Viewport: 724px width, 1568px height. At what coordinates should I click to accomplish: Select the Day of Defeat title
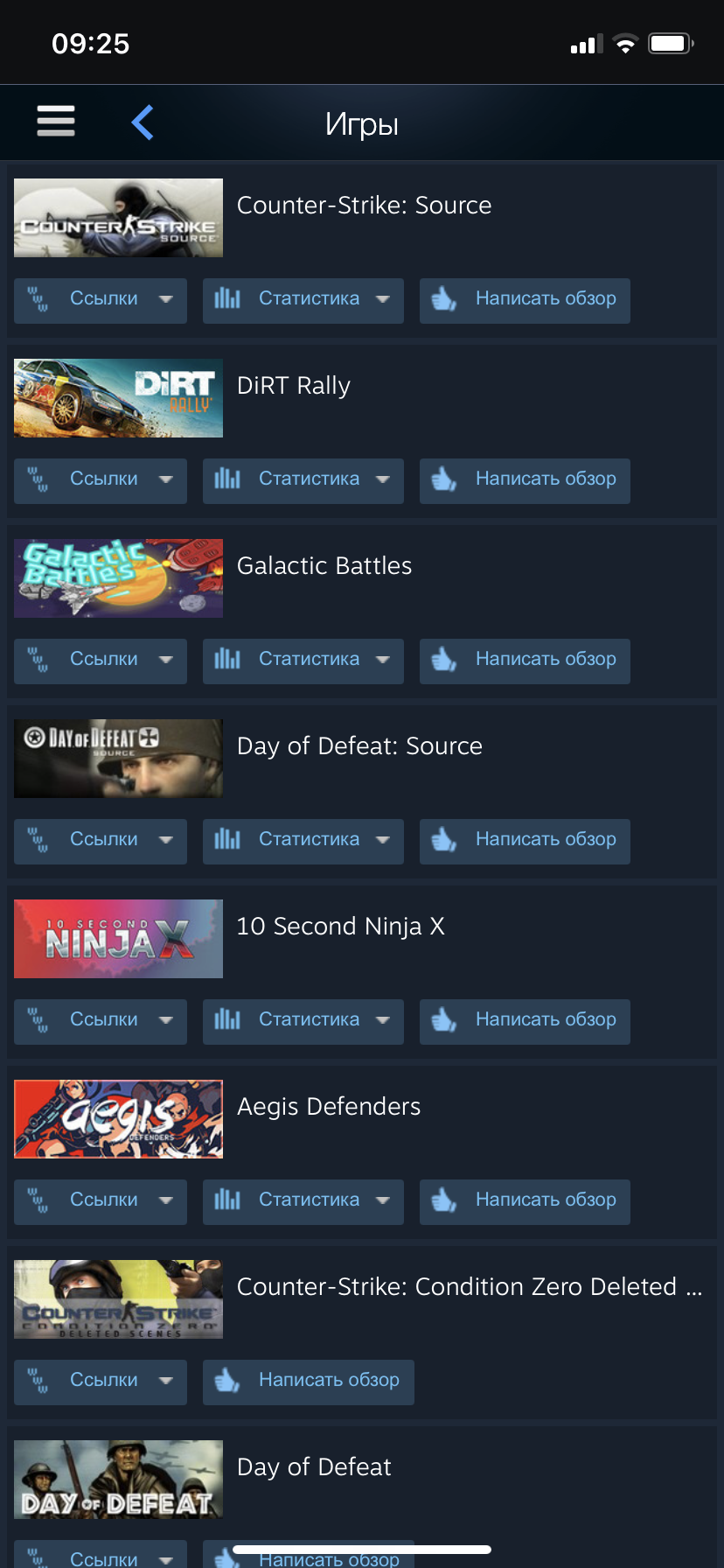[314, 1466]
